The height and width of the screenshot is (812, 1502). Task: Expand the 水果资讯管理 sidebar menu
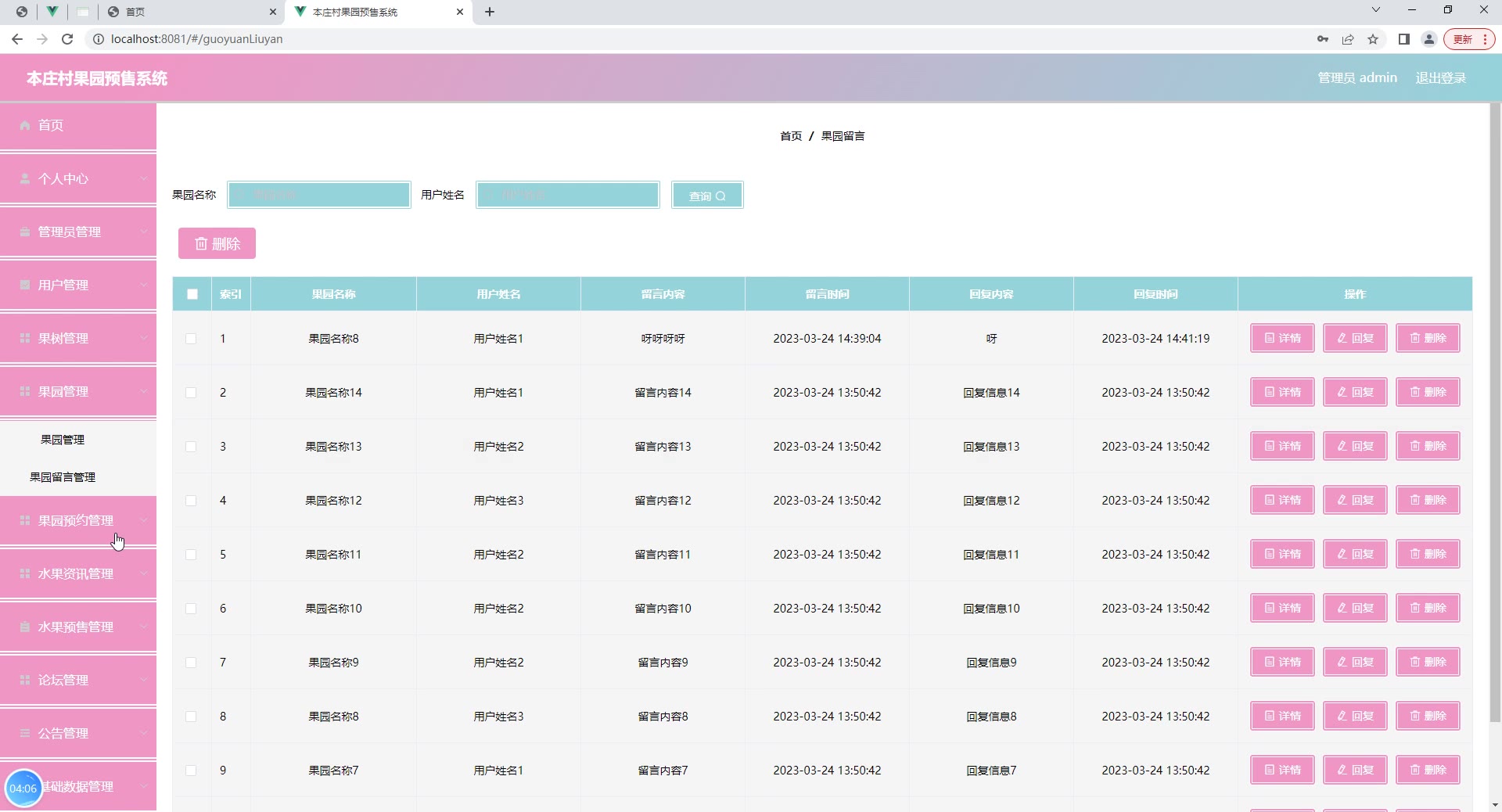tap(78, 573)
